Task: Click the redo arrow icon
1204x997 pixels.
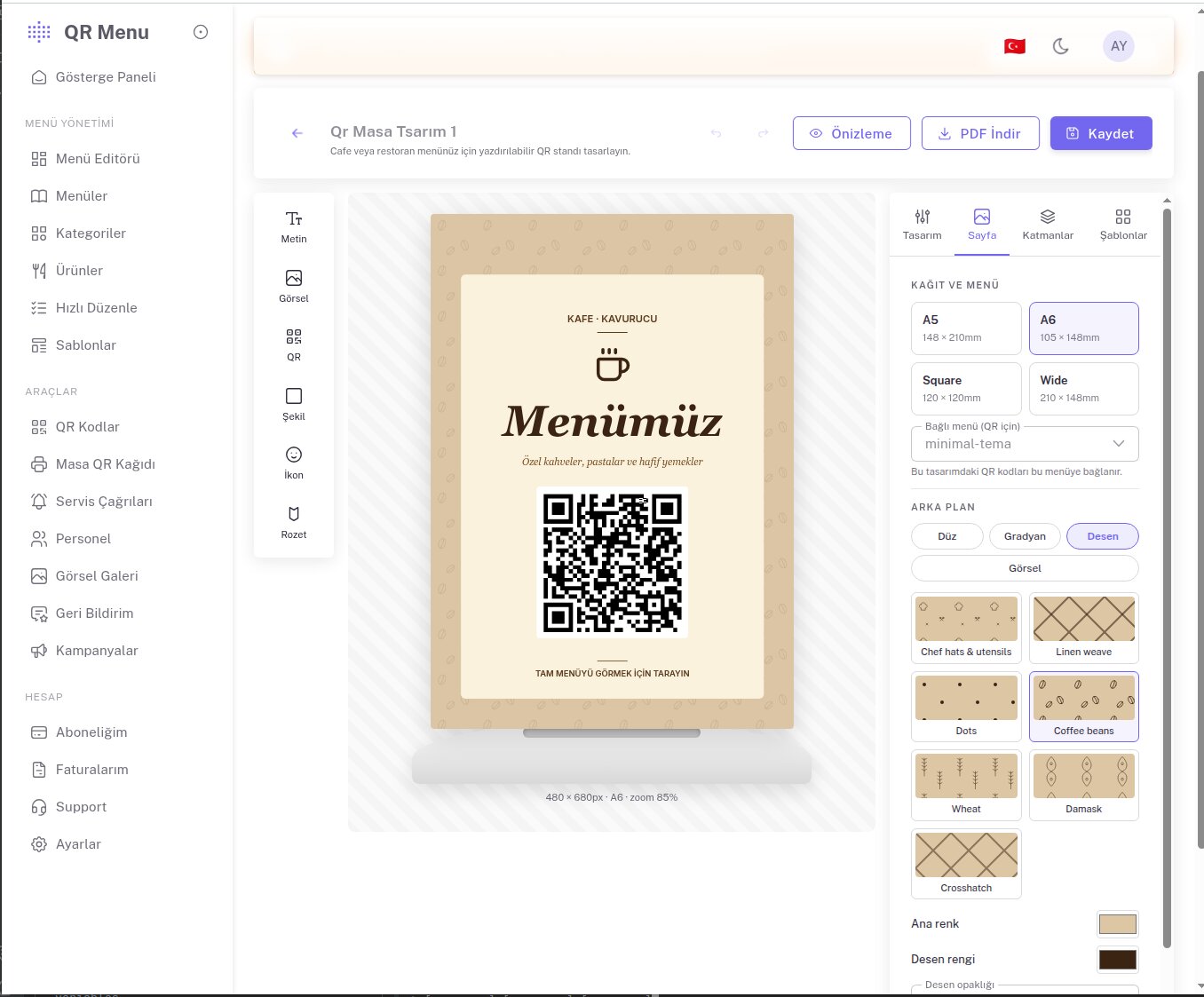Action: (763, 133)
